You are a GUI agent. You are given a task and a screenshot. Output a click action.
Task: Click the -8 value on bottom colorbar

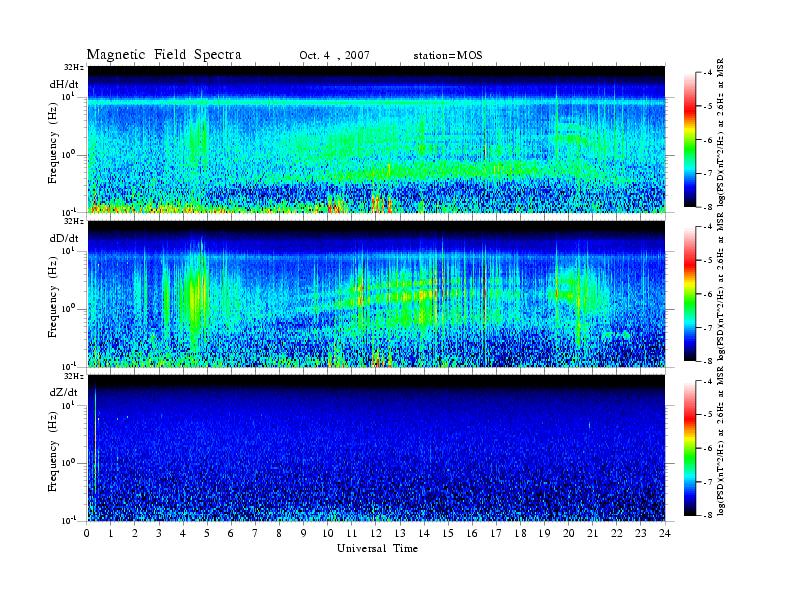[709, 515]
